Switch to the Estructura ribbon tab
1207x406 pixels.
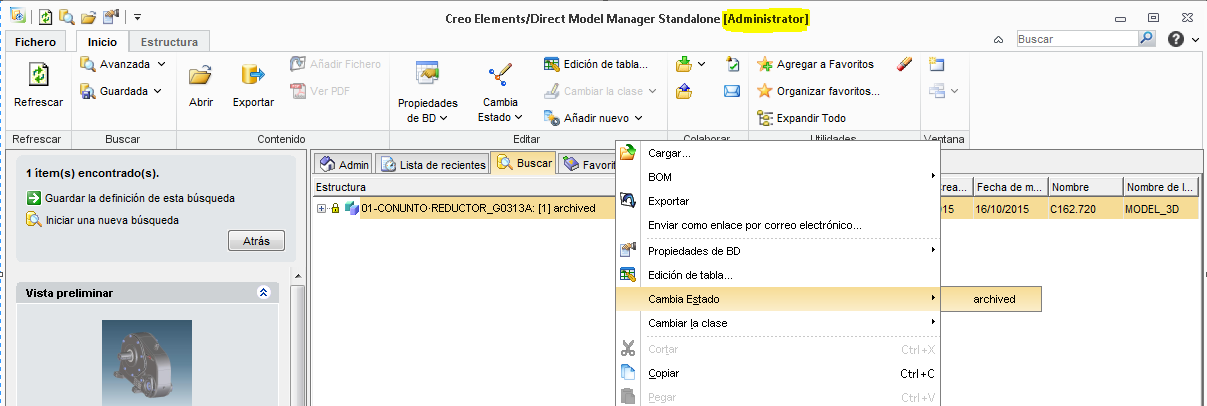[x=170, y=42]
